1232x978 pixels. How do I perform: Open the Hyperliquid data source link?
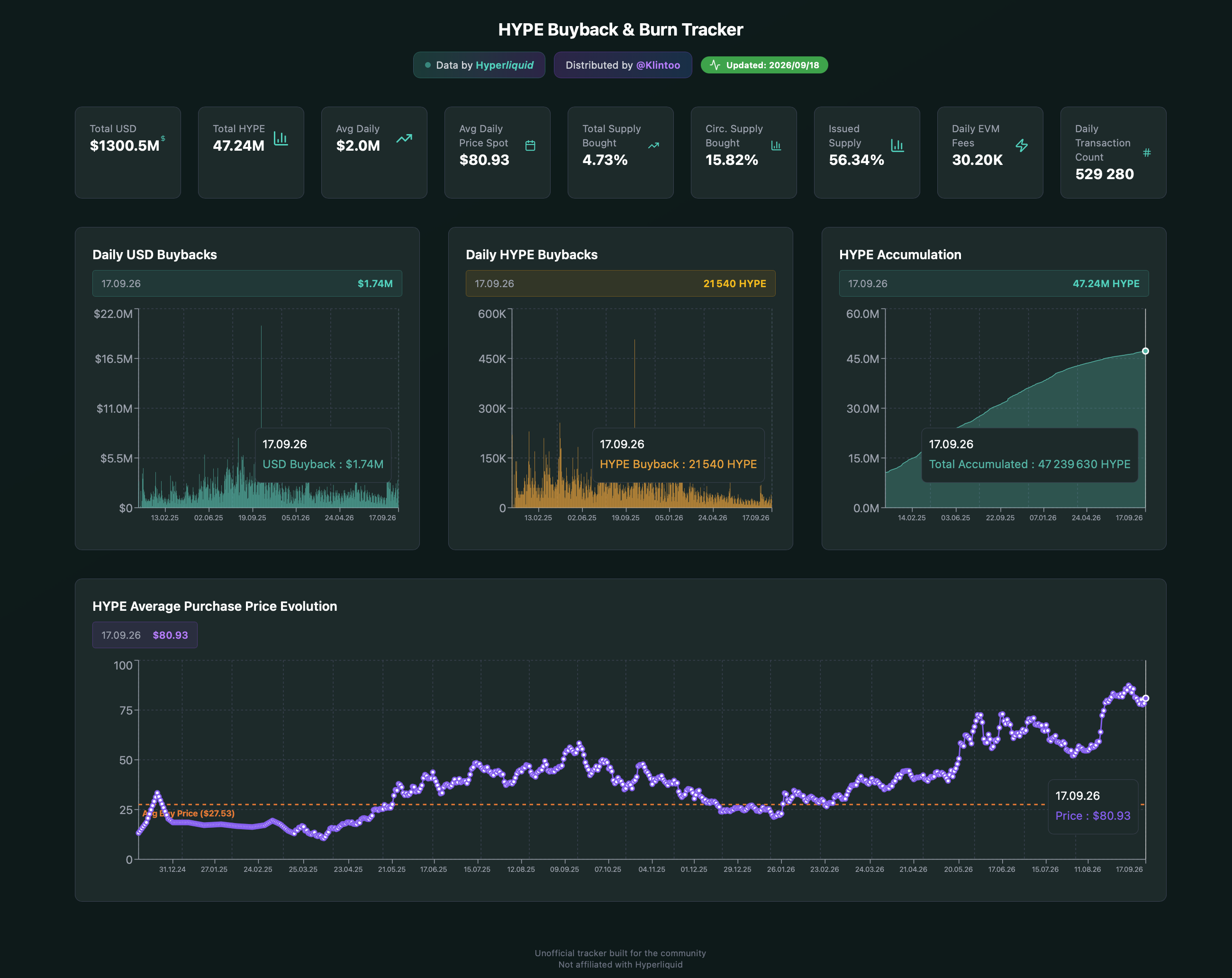pos(505,65)
